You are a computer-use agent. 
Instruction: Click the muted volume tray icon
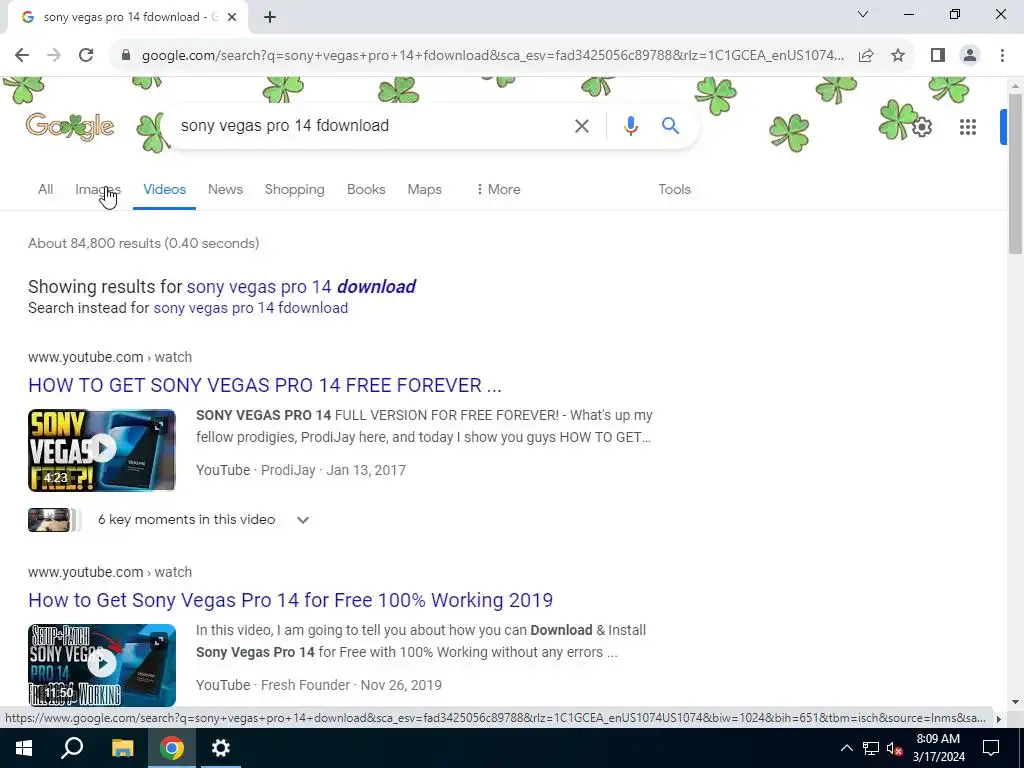(x=895, y=748)
